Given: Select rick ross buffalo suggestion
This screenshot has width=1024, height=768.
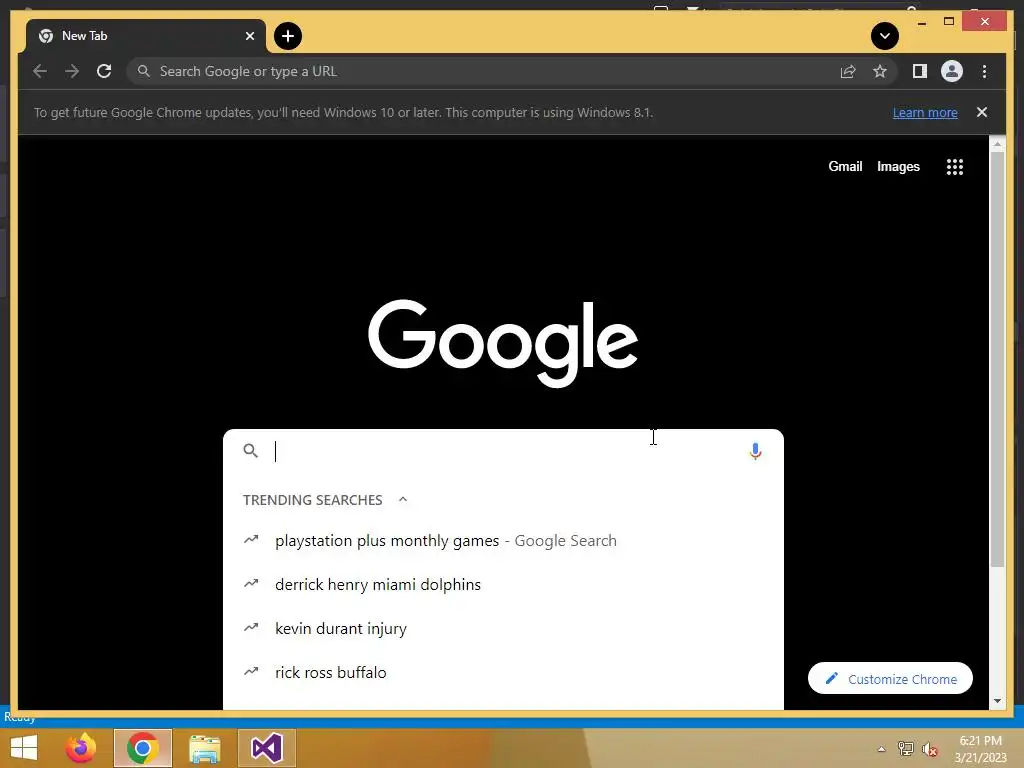Looking at the screenshot, I should coord(503,672).
